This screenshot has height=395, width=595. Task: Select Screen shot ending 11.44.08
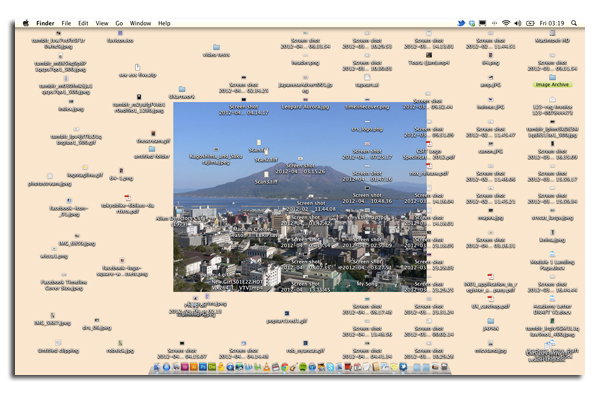(x=311, y=203)
